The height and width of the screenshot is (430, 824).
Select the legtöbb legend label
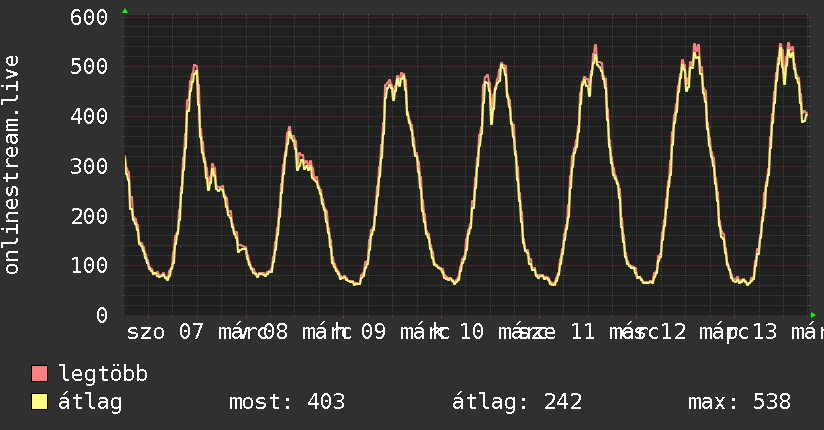(104, 375)
